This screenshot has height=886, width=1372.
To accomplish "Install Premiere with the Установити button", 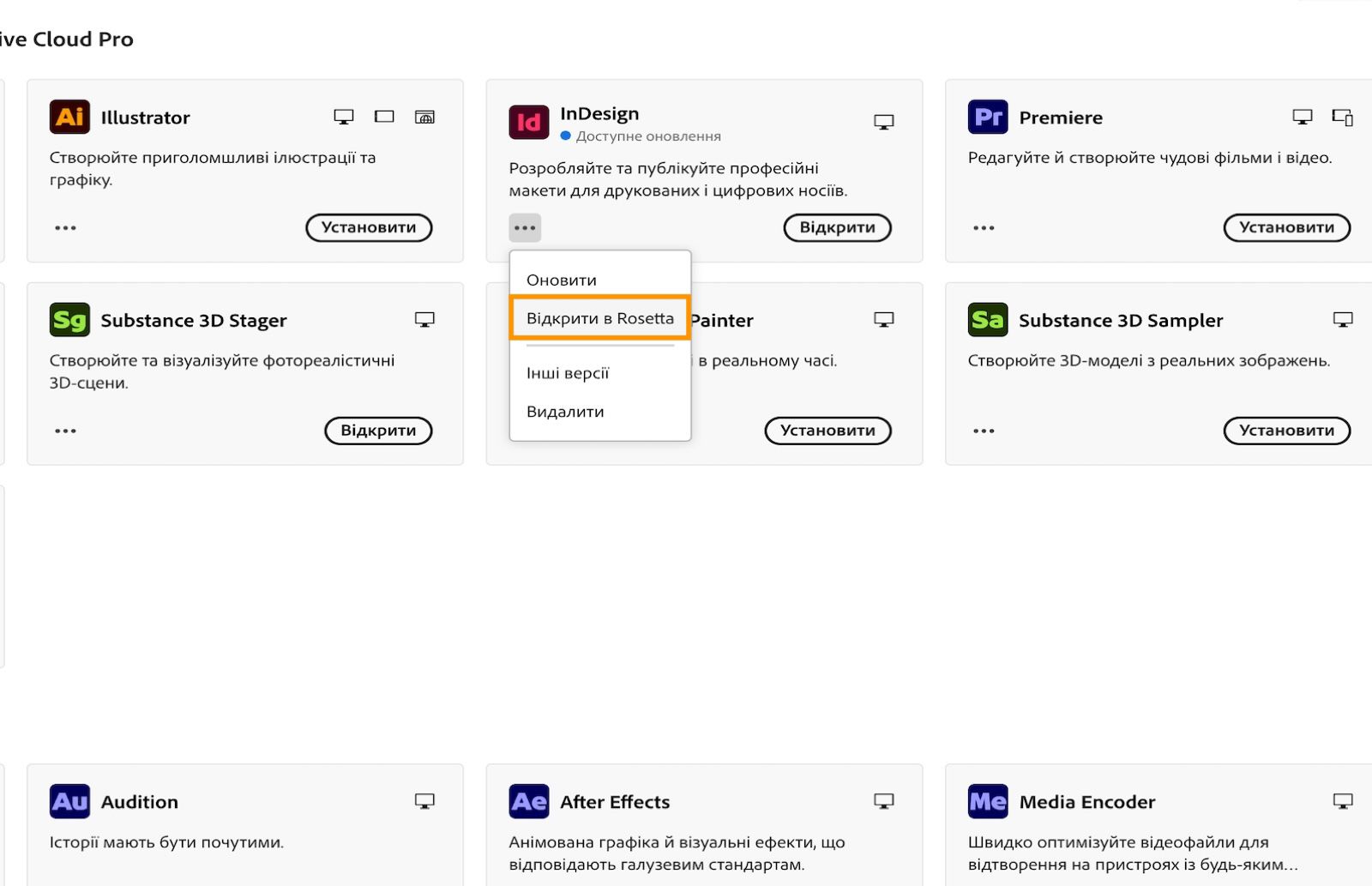I will 1287,227.
